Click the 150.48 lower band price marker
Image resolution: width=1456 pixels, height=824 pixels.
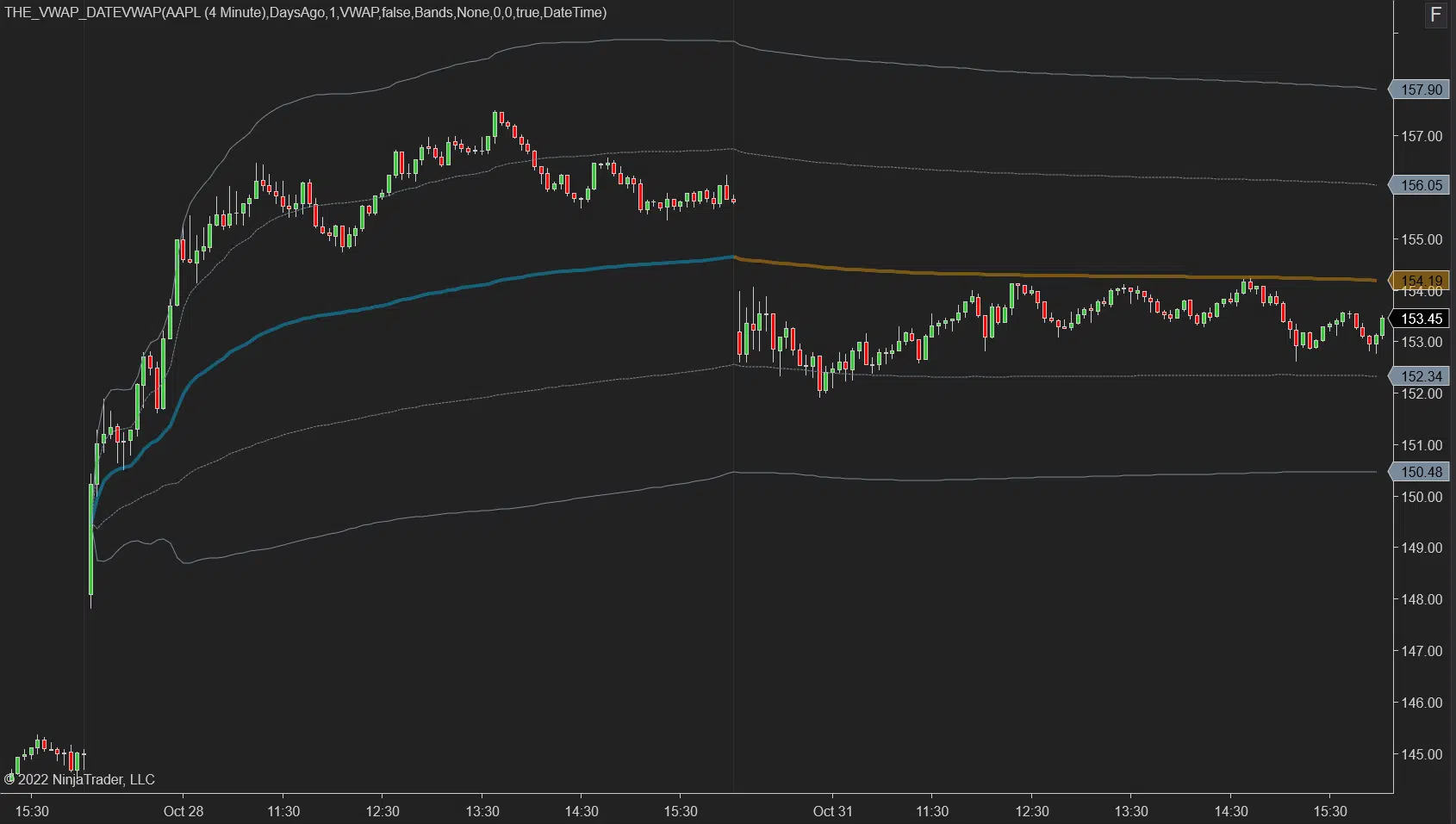(x=1419, y=472)
